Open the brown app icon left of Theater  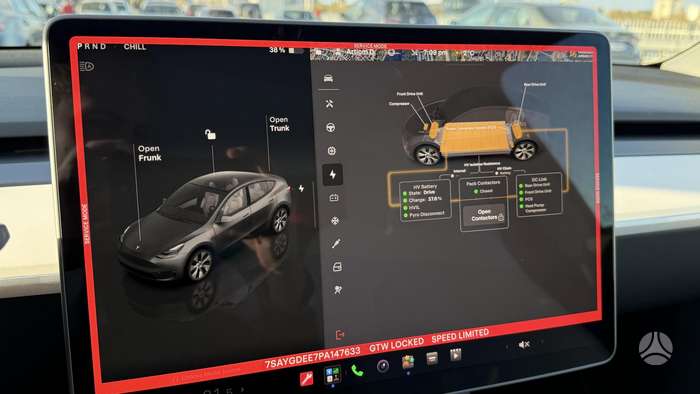pyautogui.click(x=432, y=358)
